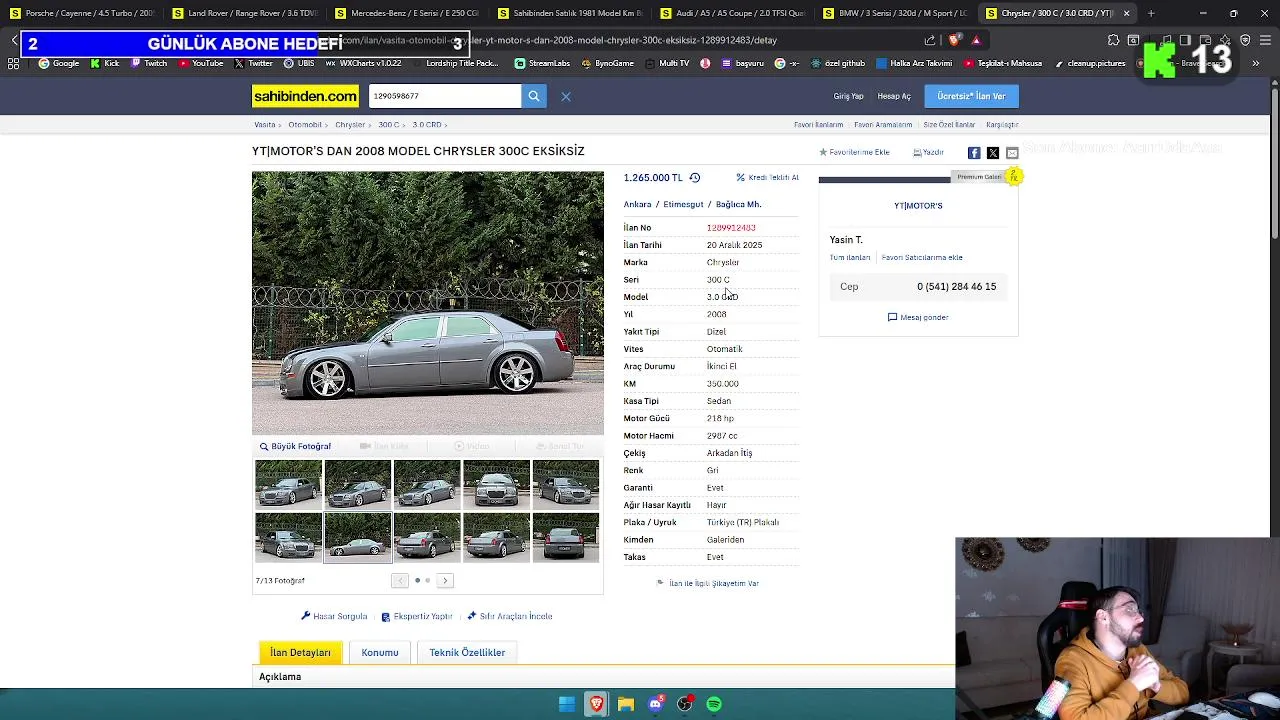The image size is (1280, 720).
Task: Open the Karşılaştır compare link
Action: pyautogui.click(x=1002, y=125)
